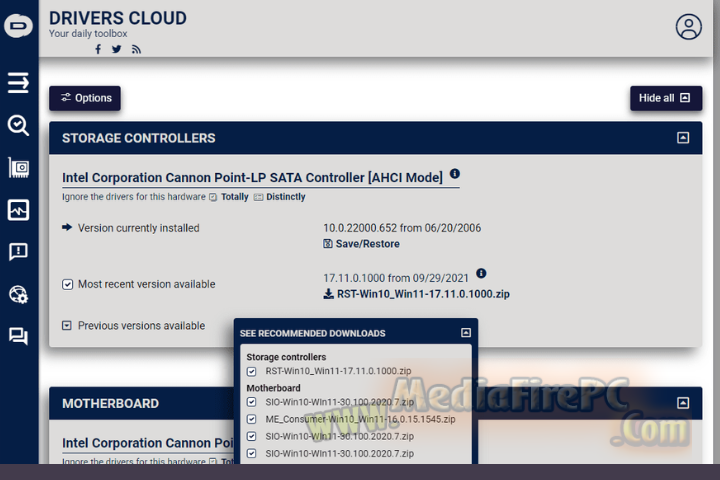This screenshot has height=480, width=720.
Task: Click the Save/Restore link
Action: pos(367,244)
